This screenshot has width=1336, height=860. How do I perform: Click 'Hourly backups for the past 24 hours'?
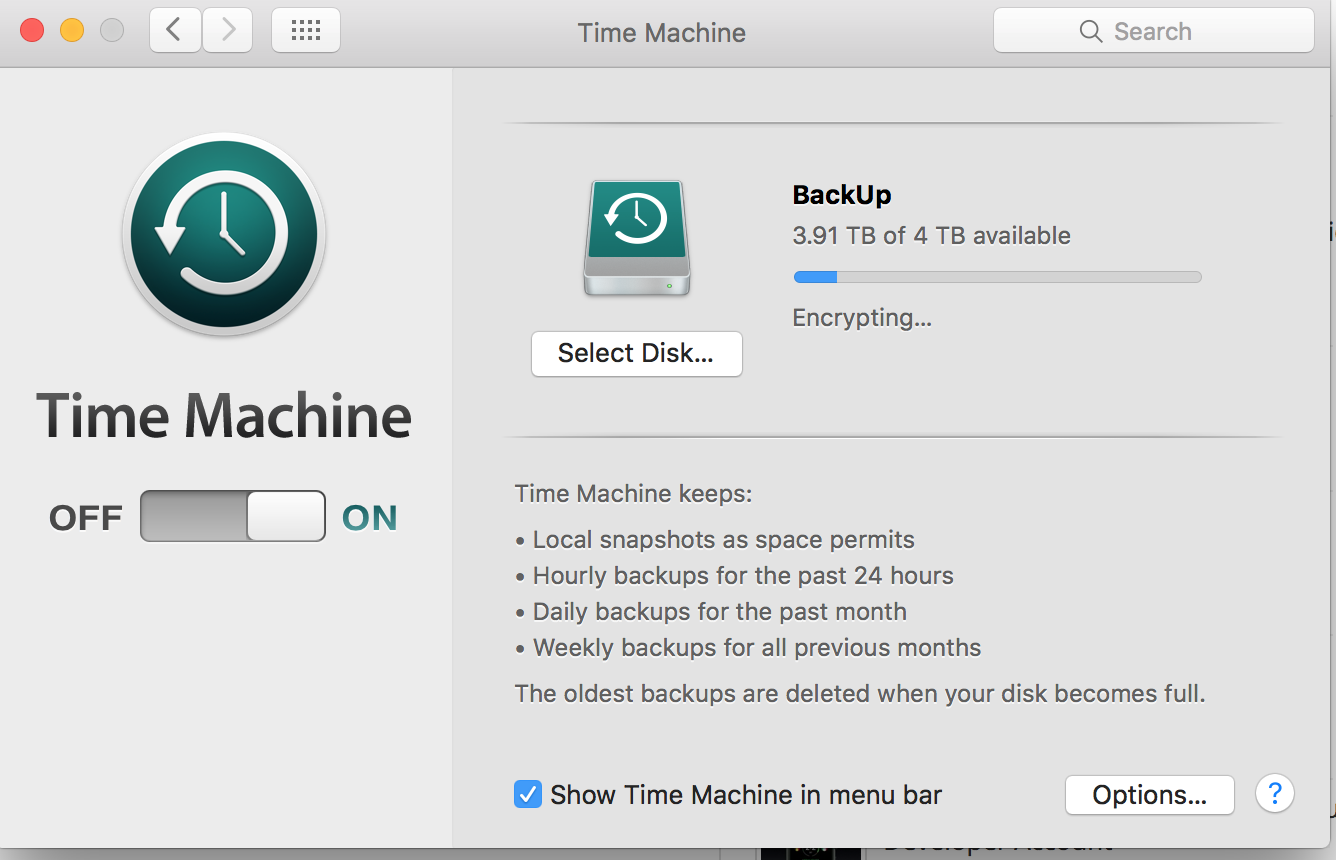pyautogui.click(x=743, y=576)
